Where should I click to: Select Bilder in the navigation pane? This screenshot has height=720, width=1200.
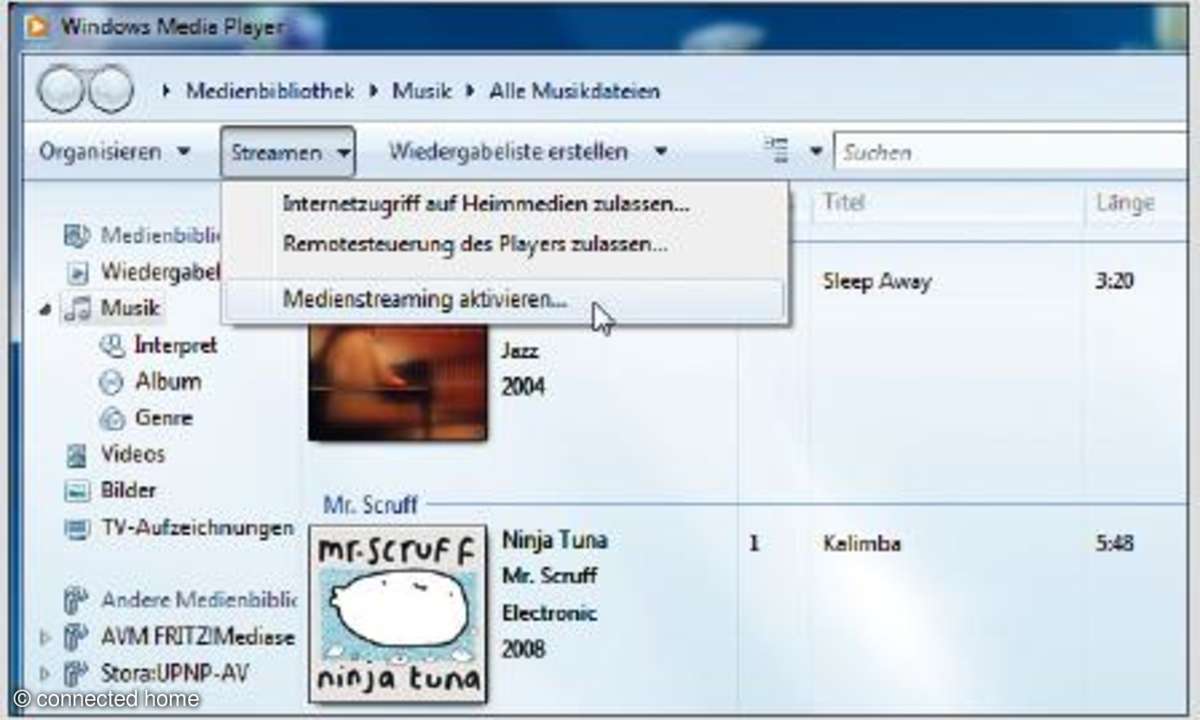click(x=128, y=492)
